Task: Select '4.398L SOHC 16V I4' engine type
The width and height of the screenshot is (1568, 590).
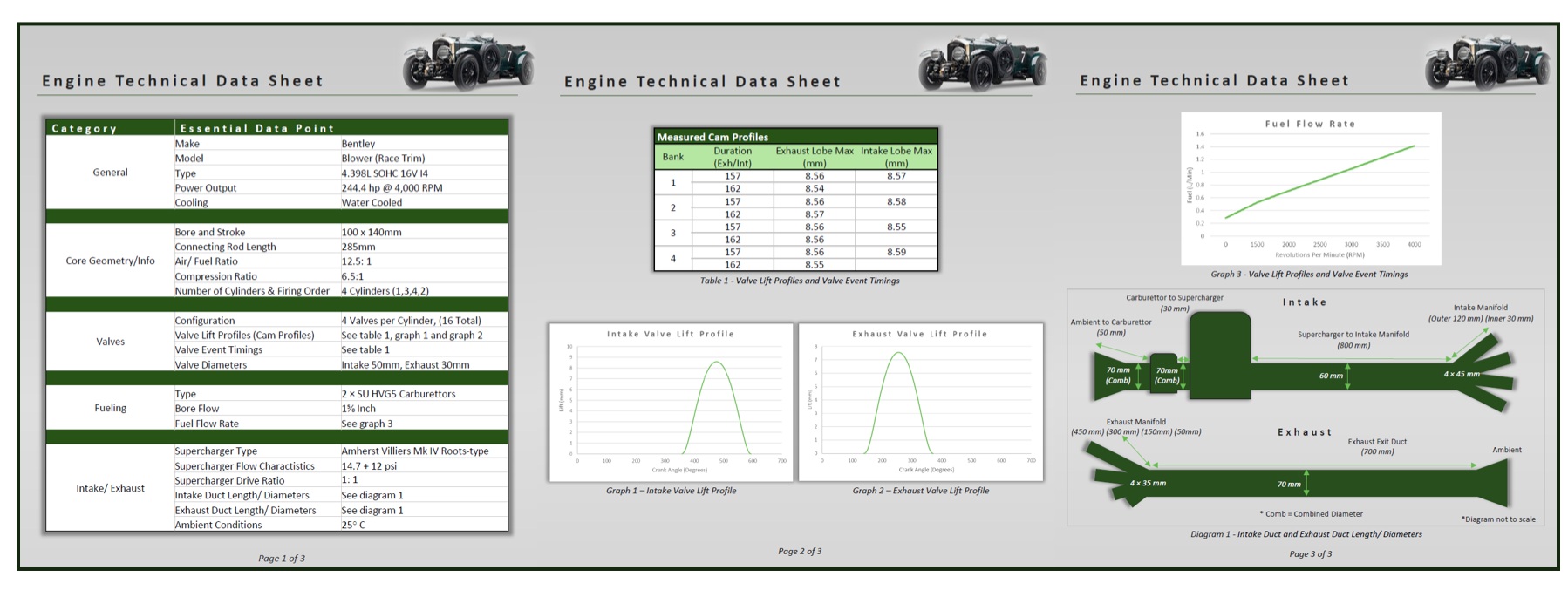Action: [x=385, y=173]
